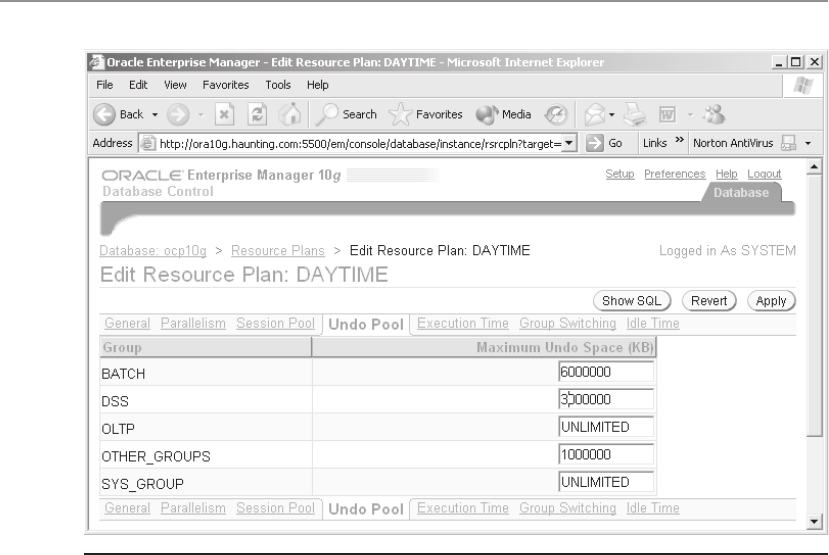Go to the Home page icon

coord(290,115)
